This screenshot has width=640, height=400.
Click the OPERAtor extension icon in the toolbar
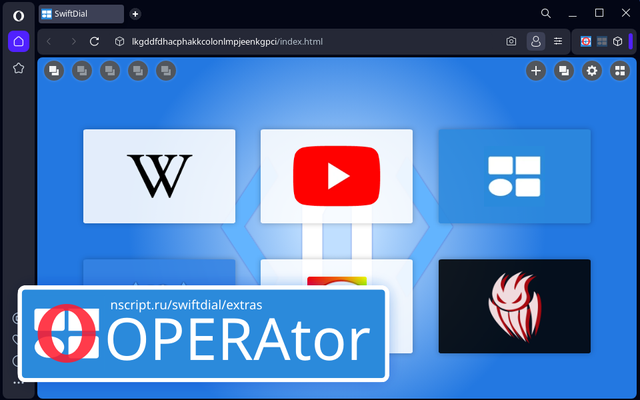point(586,41)
